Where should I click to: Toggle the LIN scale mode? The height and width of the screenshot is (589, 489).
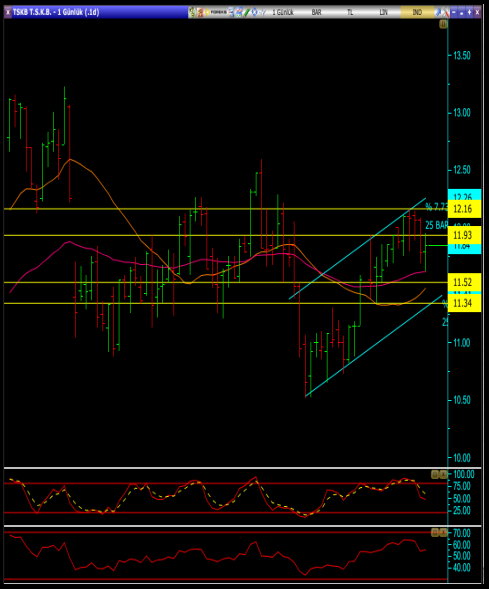click(x=383, y=12)
